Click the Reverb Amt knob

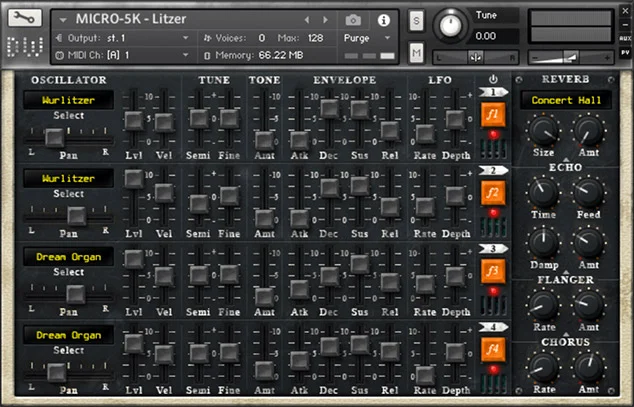click(x=588, y=131)
